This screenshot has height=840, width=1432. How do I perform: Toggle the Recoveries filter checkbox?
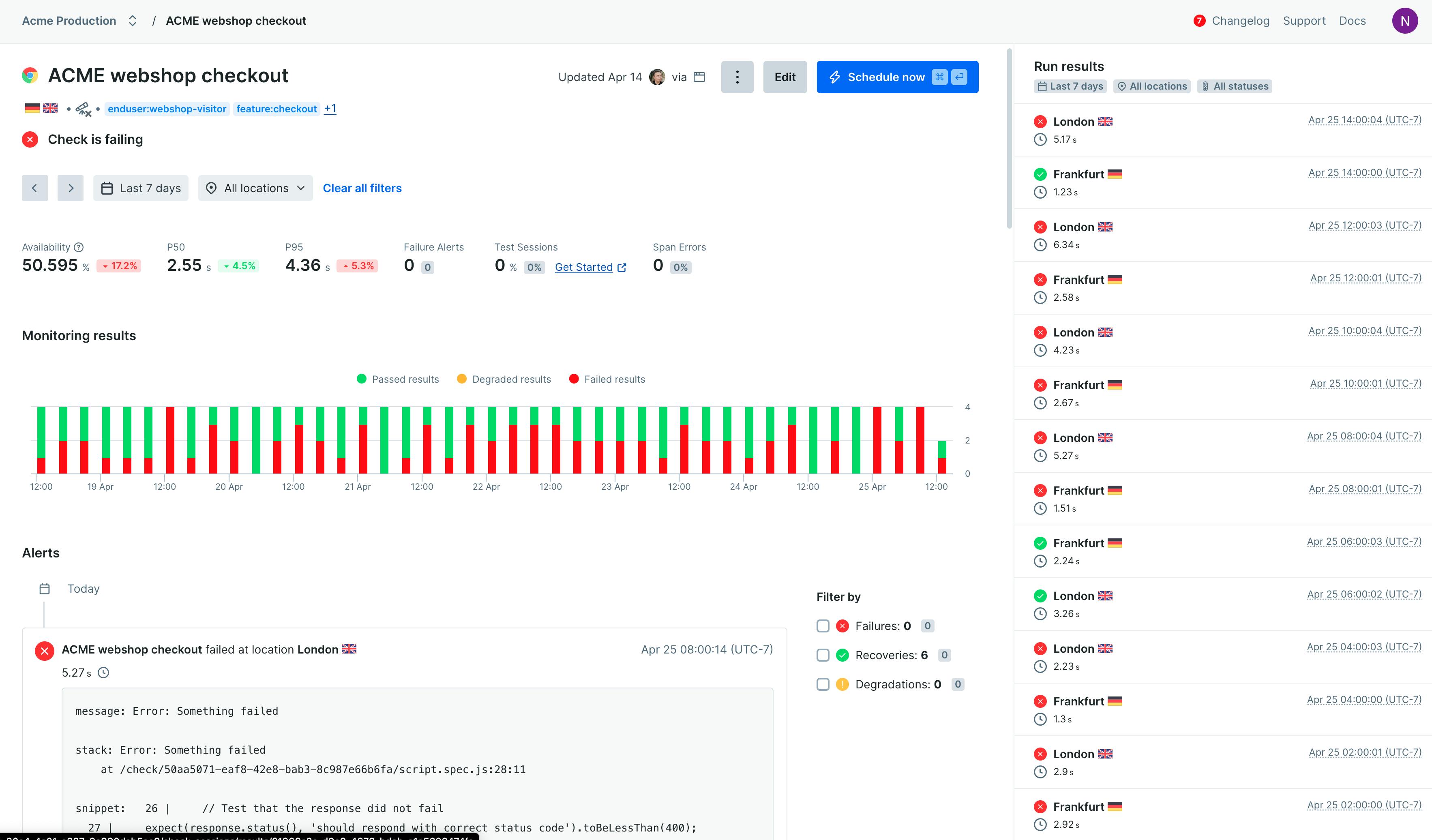pyautogui.click(x=823, y=655)
